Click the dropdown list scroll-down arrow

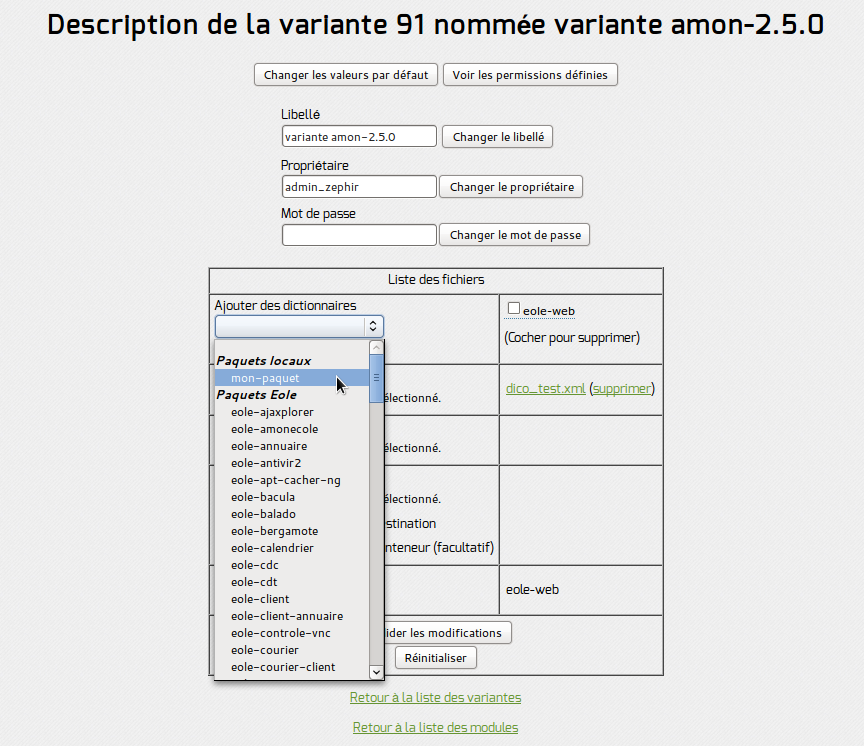[x=376, y=672]
